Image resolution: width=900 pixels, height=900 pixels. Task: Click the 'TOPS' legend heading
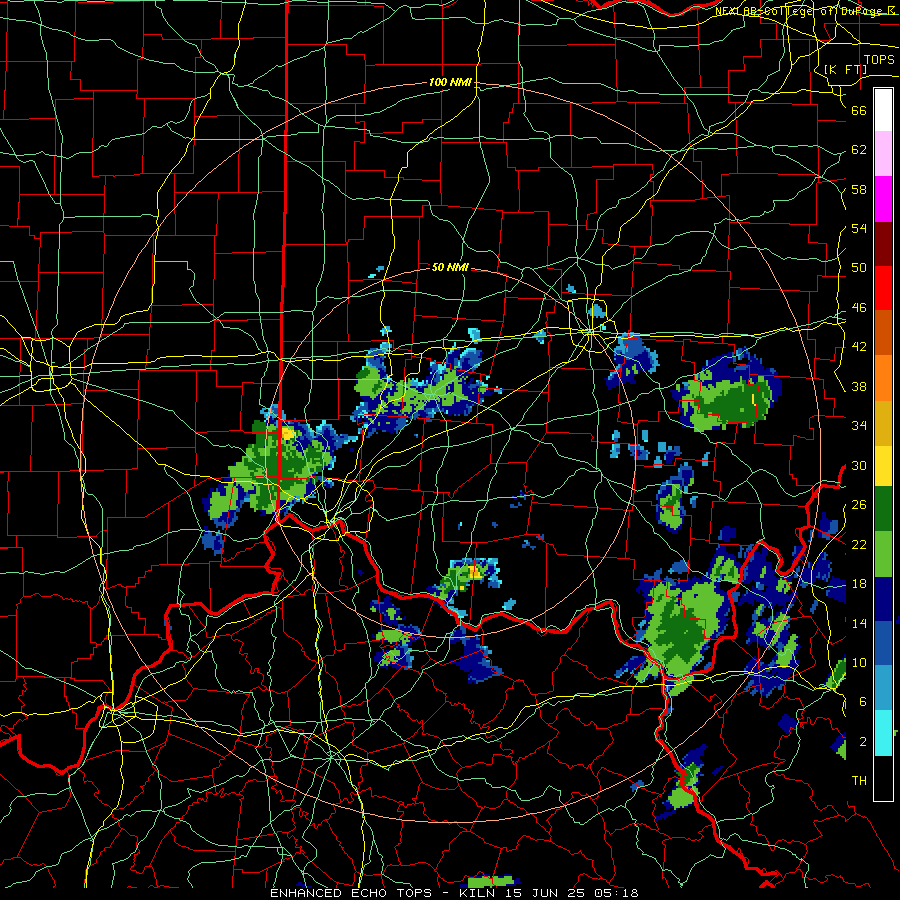pos(879,60)
